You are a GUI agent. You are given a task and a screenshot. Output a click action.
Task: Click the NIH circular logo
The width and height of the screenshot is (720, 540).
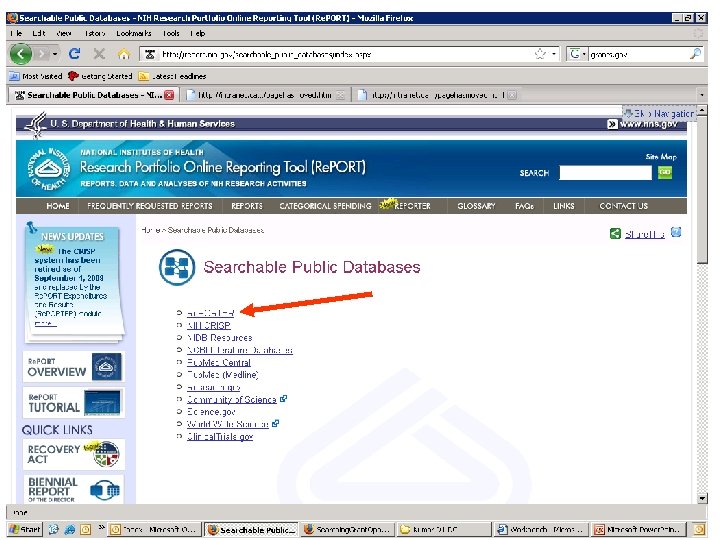pyautogui.click(x=49, y=169)
